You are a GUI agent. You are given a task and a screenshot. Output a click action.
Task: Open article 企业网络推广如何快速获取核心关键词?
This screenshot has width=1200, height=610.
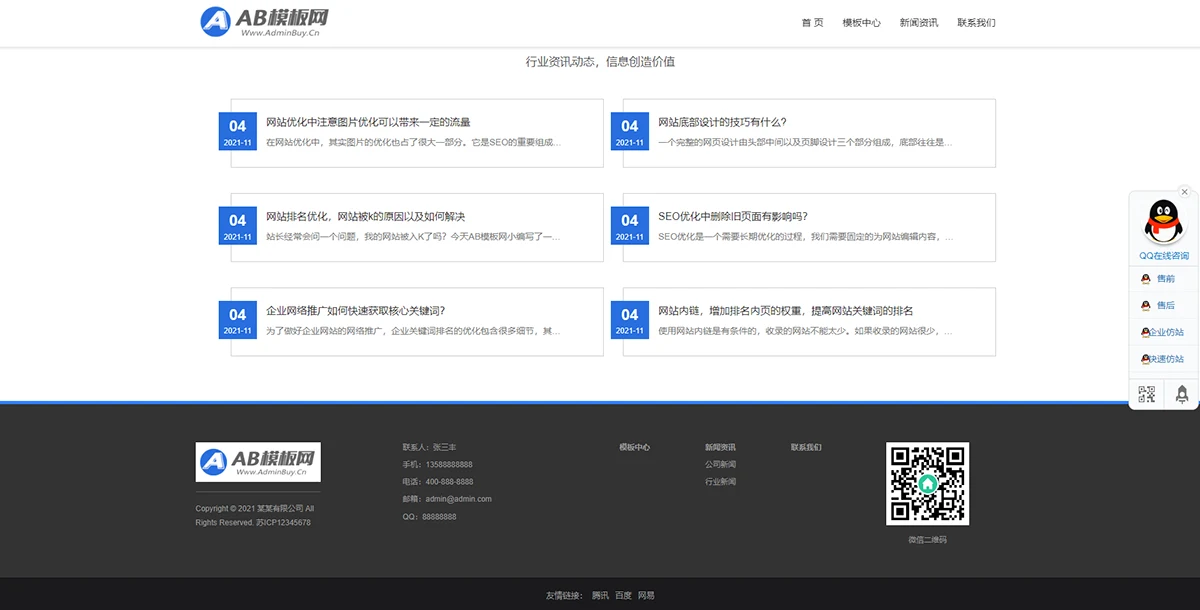coord(355,311)
